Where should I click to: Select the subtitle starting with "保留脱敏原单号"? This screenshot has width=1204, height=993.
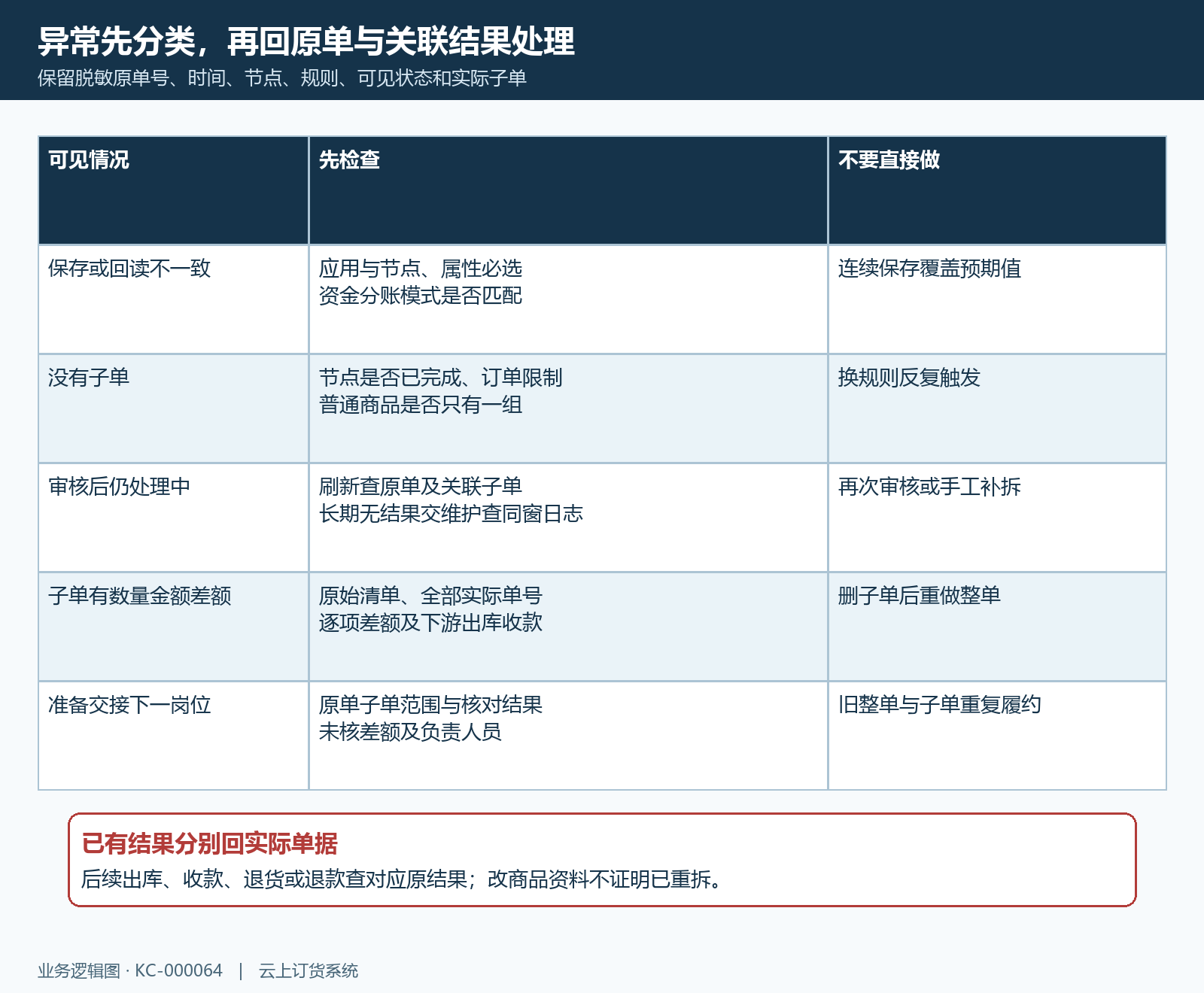(x=282, y=78)
